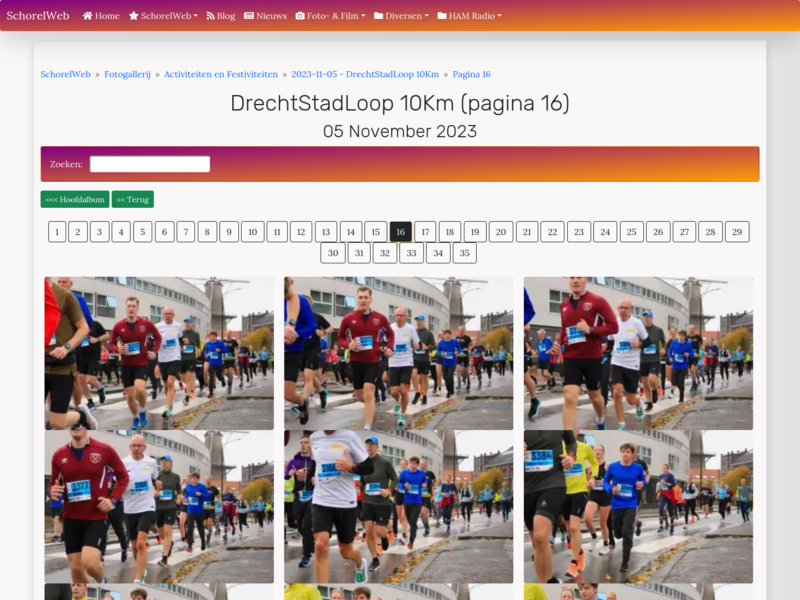Go to gallery page 10
The height and width of the screenshot is (600, 800).
click(x=253, y=232)
